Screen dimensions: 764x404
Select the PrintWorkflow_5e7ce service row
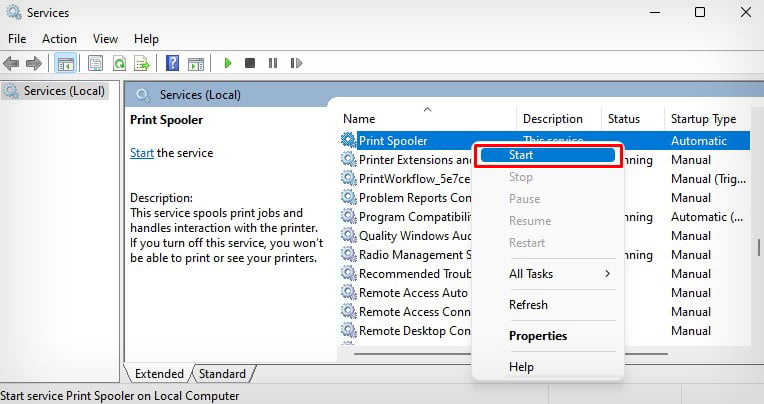pos(414,179)
